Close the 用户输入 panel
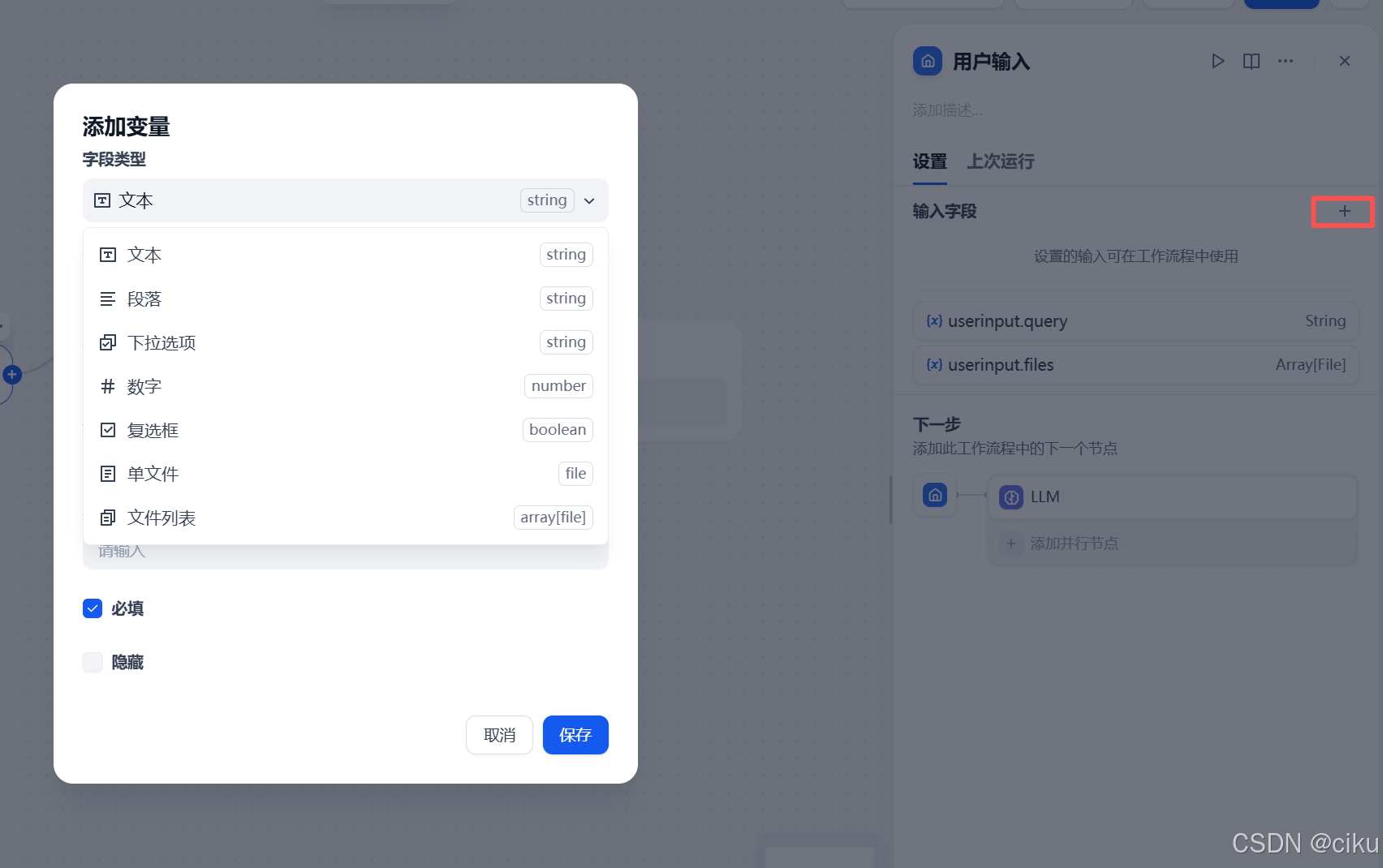 tap(1345, 61)
